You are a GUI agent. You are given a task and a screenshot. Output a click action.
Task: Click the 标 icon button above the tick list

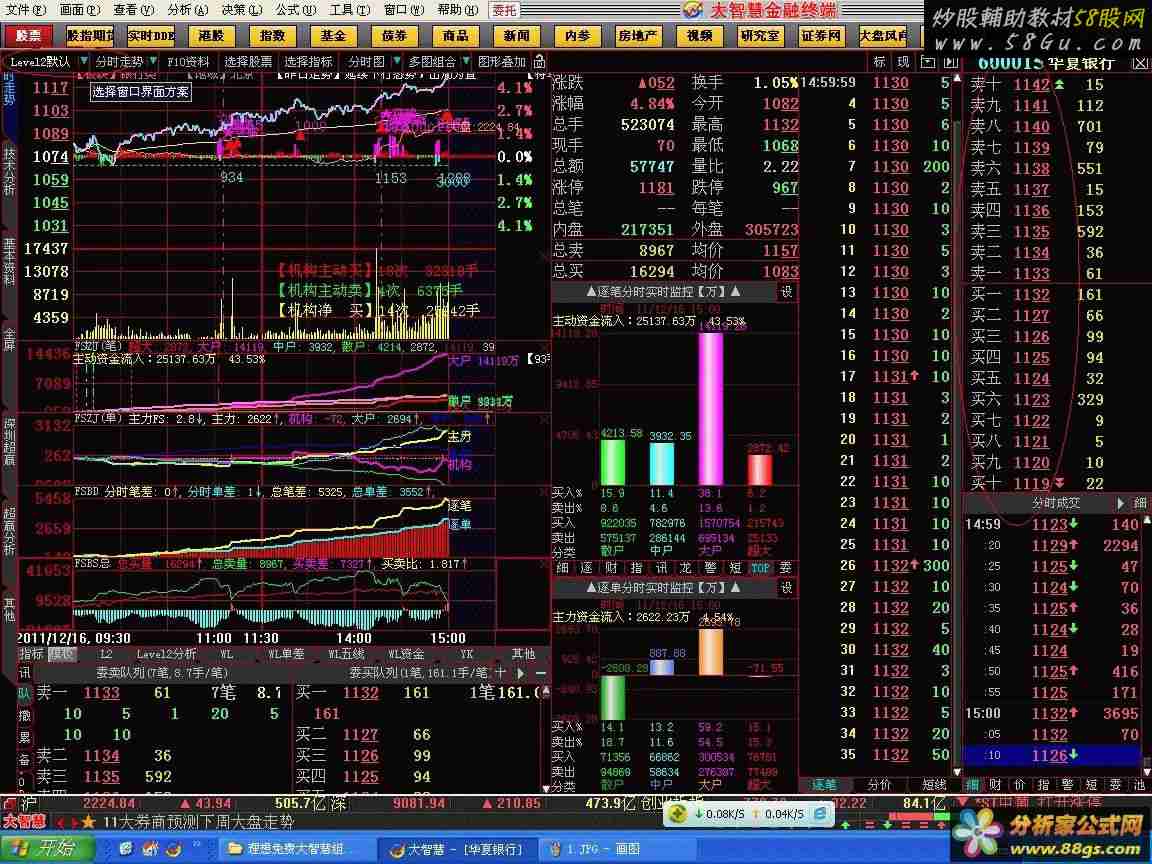(x=879, y=62)
